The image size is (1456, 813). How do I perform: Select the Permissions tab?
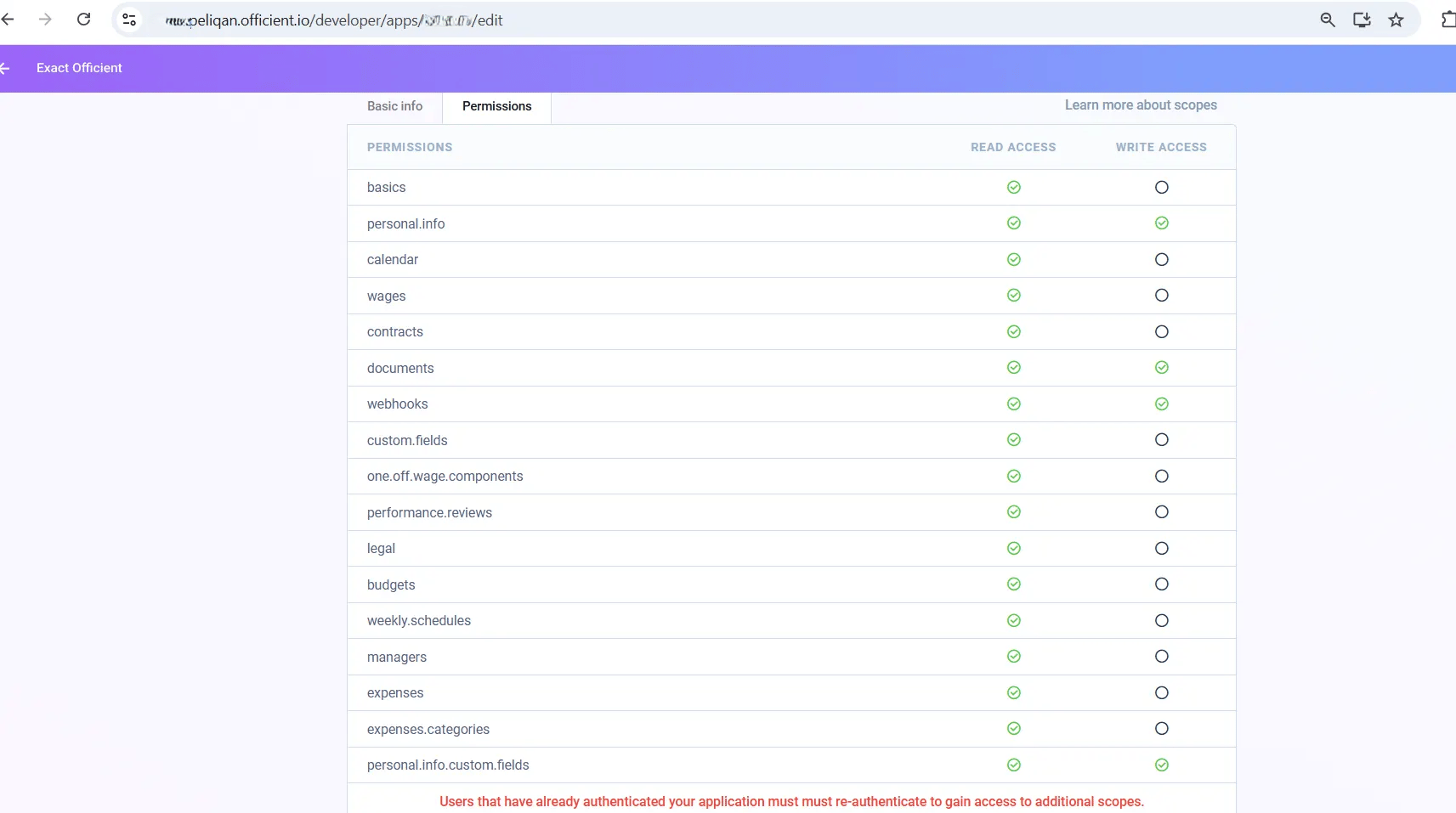point(496,106)
